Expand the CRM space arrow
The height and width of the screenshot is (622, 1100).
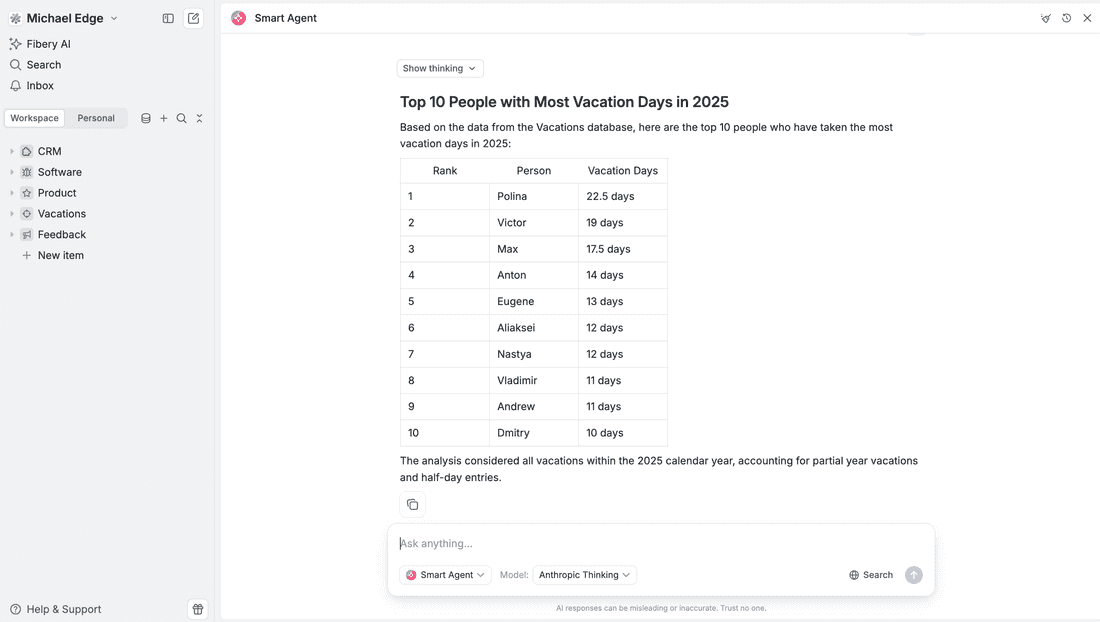[x=12, y=151]
